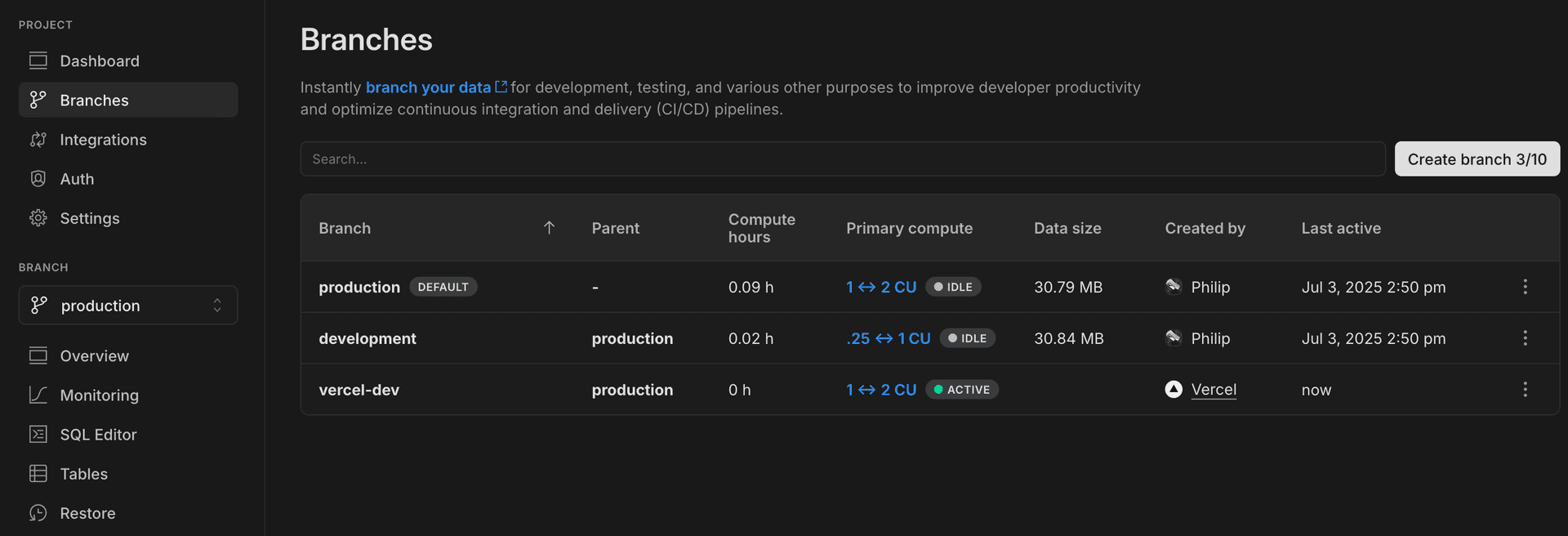The width and height of the screenshot is (1568, 536).
Task: Click the Restore clock icon
Action: pyautogui.click(x=38, y=513)
